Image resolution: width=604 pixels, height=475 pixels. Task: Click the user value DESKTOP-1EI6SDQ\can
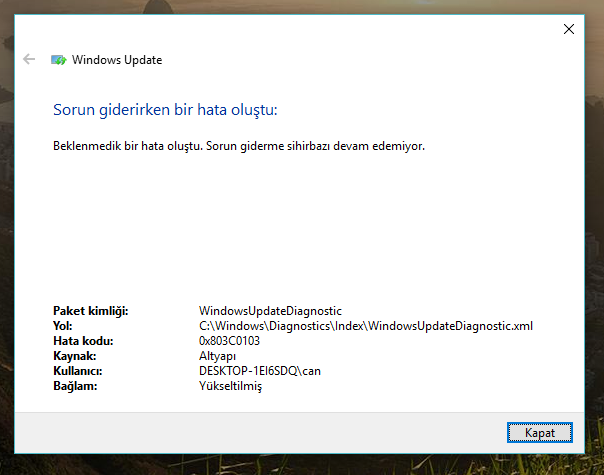coord(260,371)
